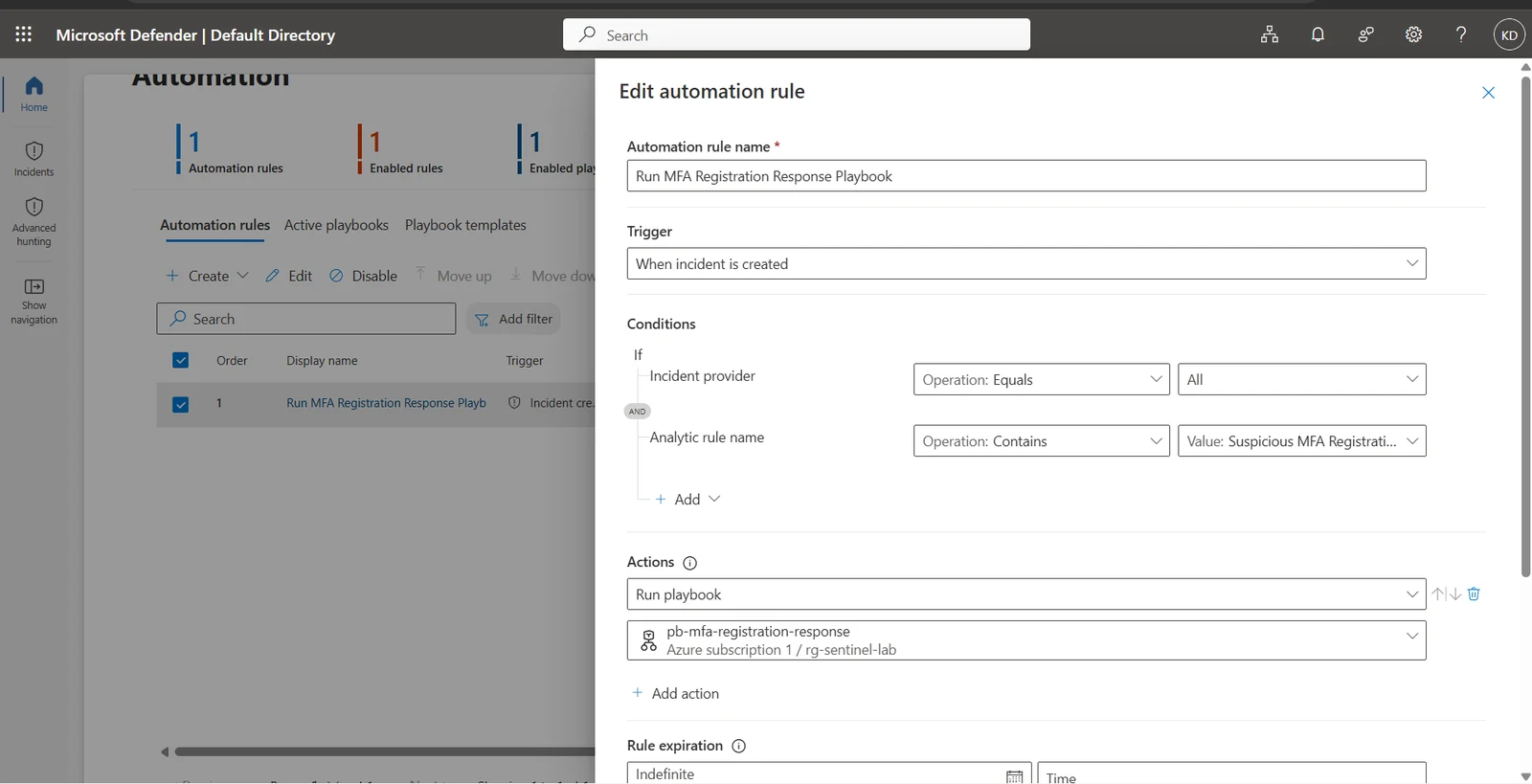Click the horizontal scrollbar under the rules table
This screenshot has width=1532, height=784.
tap(383, 751)
